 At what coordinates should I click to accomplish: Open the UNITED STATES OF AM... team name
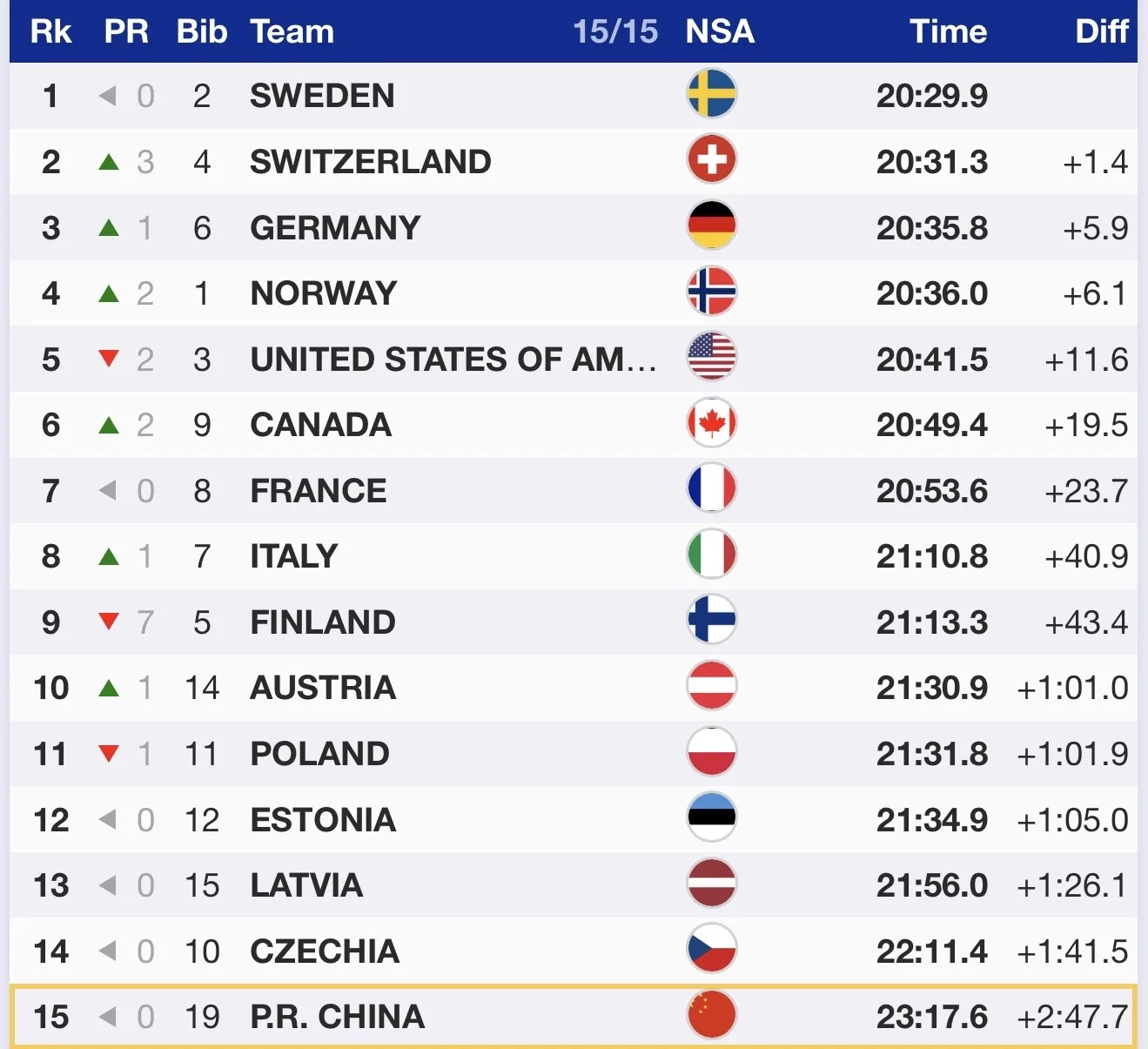point(453,360)
